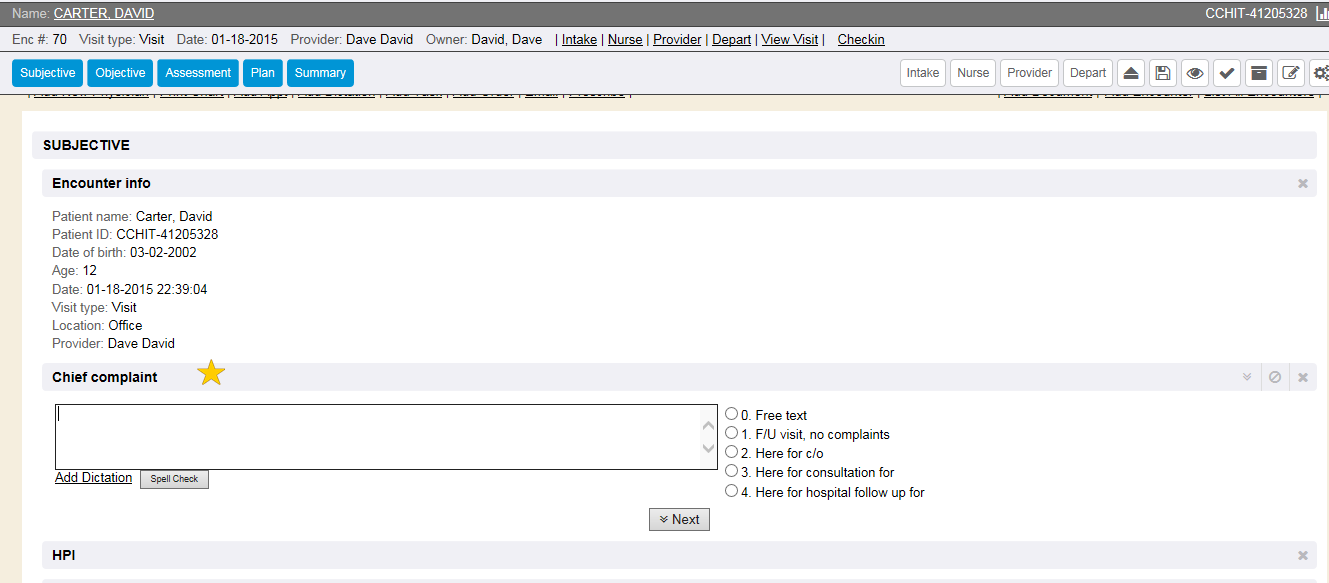Screen dimensions: 1329x583
Task: Open the gear settings icon
Action: pos(1321,73)
